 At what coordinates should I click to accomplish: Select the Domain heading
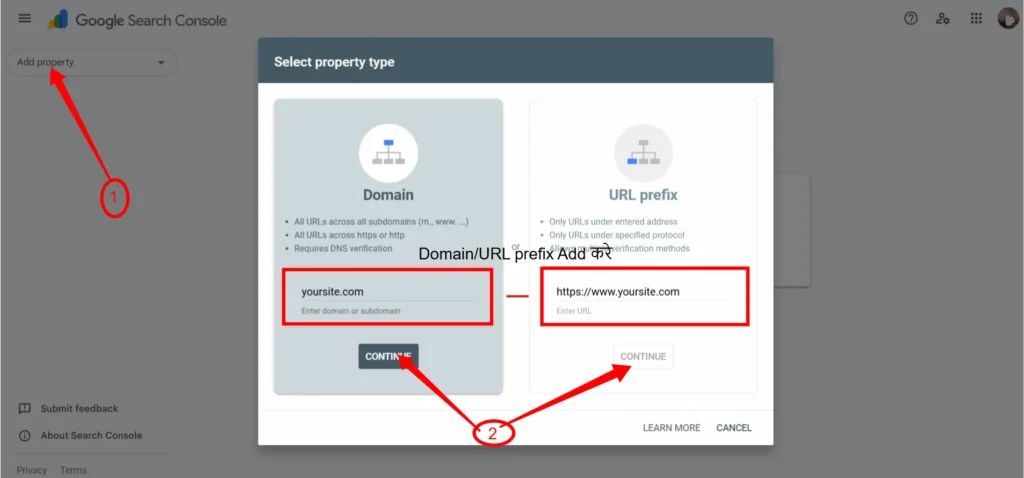click(389, 195)
